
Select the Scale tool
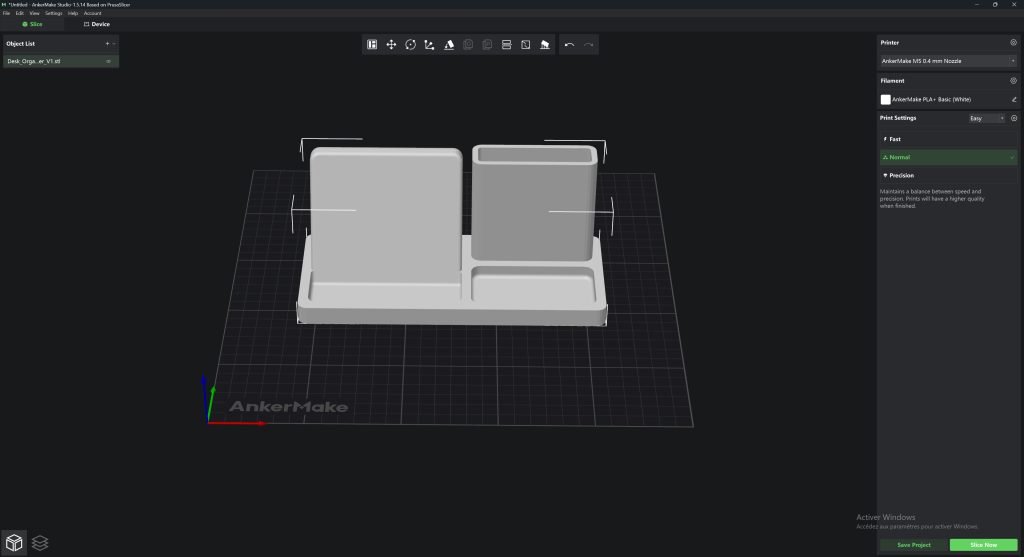tap(429, 44)
